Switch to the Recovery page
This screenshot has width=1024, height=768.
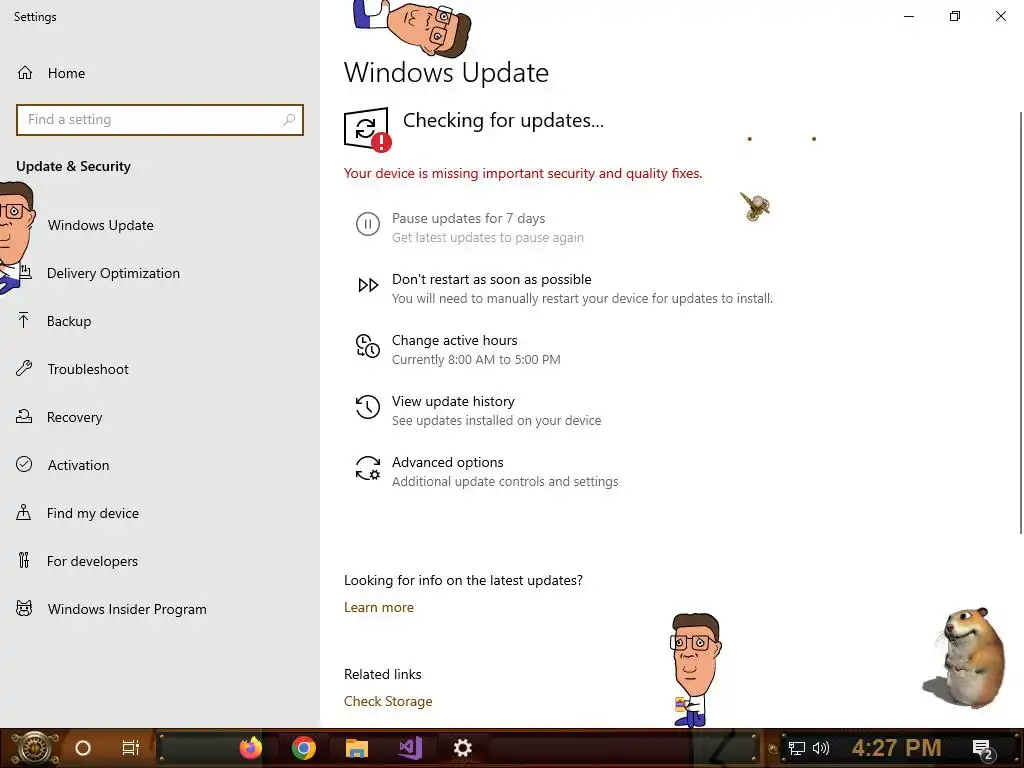(160, 417)
